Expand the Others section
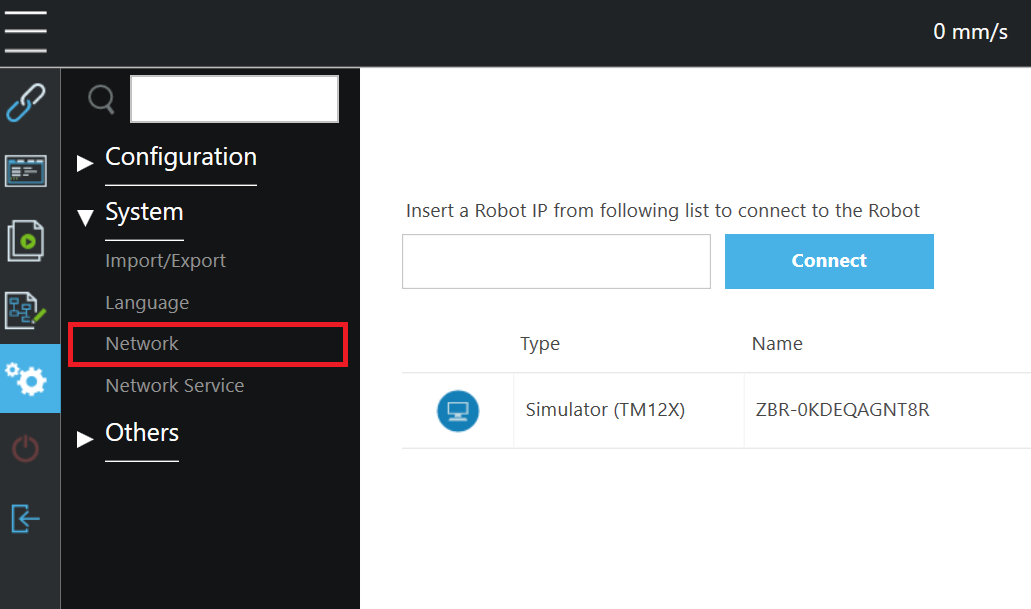Viewport: 1031px width, 609px height. [x=142, y=433]
